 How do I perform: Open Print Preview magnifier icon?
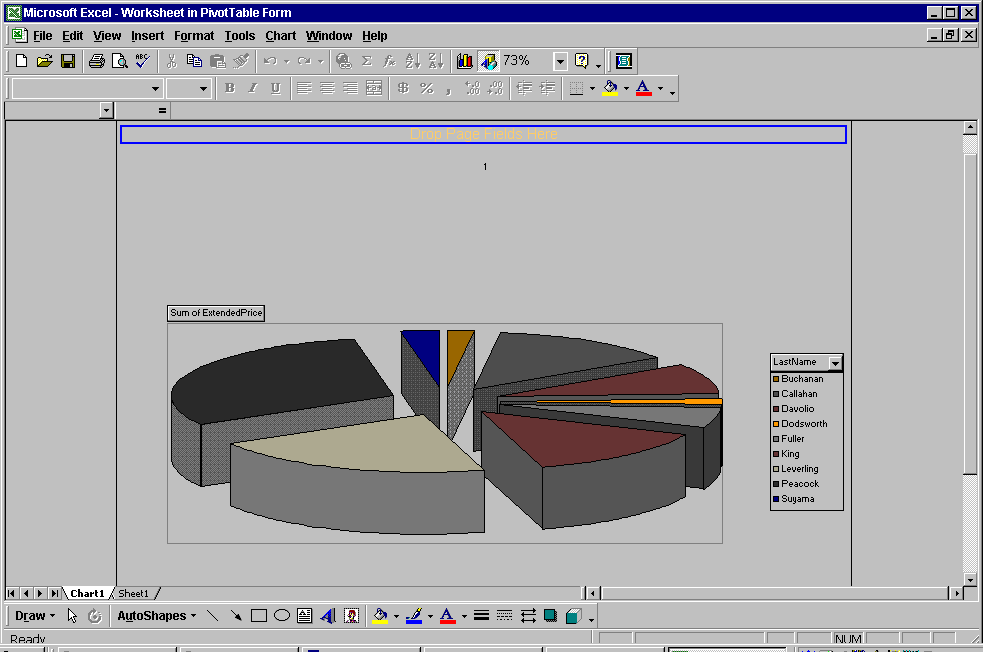coord(119,61)
